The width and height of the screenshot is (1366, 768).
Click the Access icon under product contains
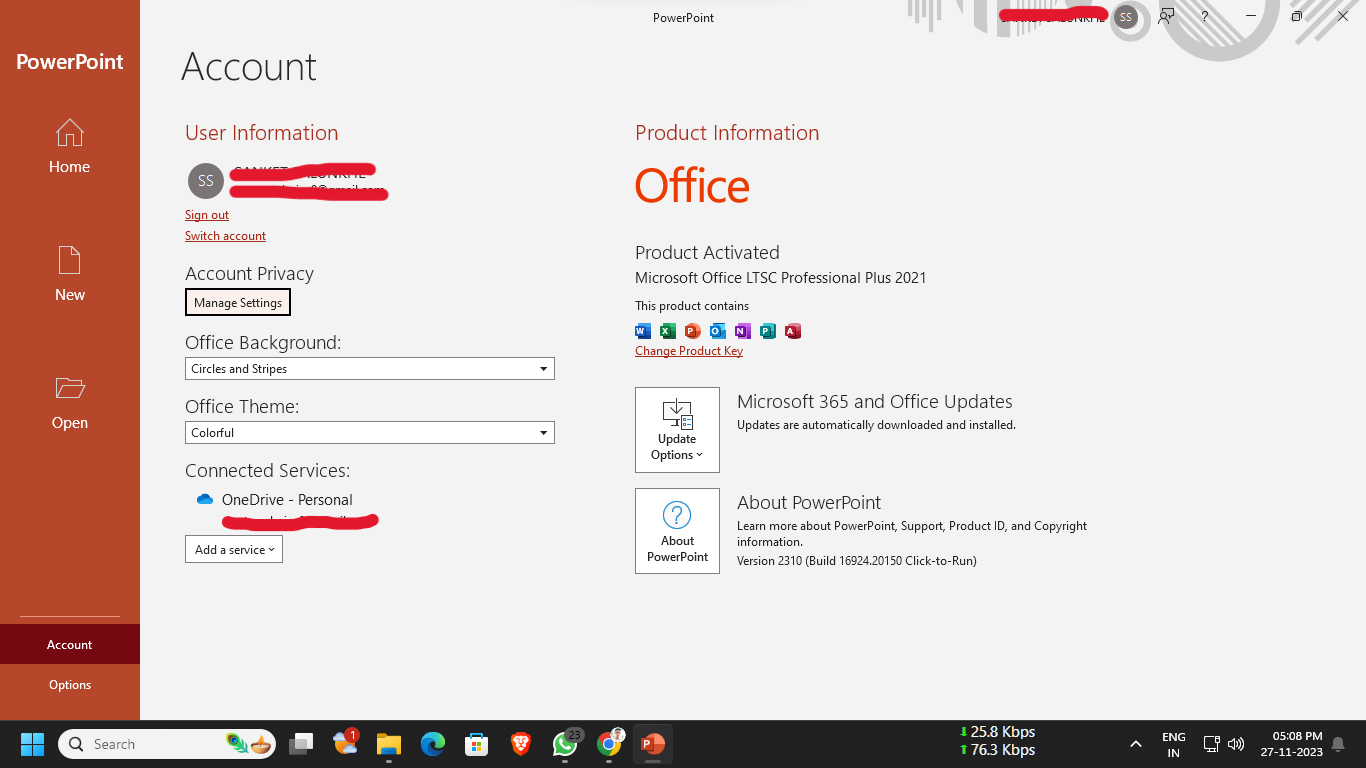[793, 331]
